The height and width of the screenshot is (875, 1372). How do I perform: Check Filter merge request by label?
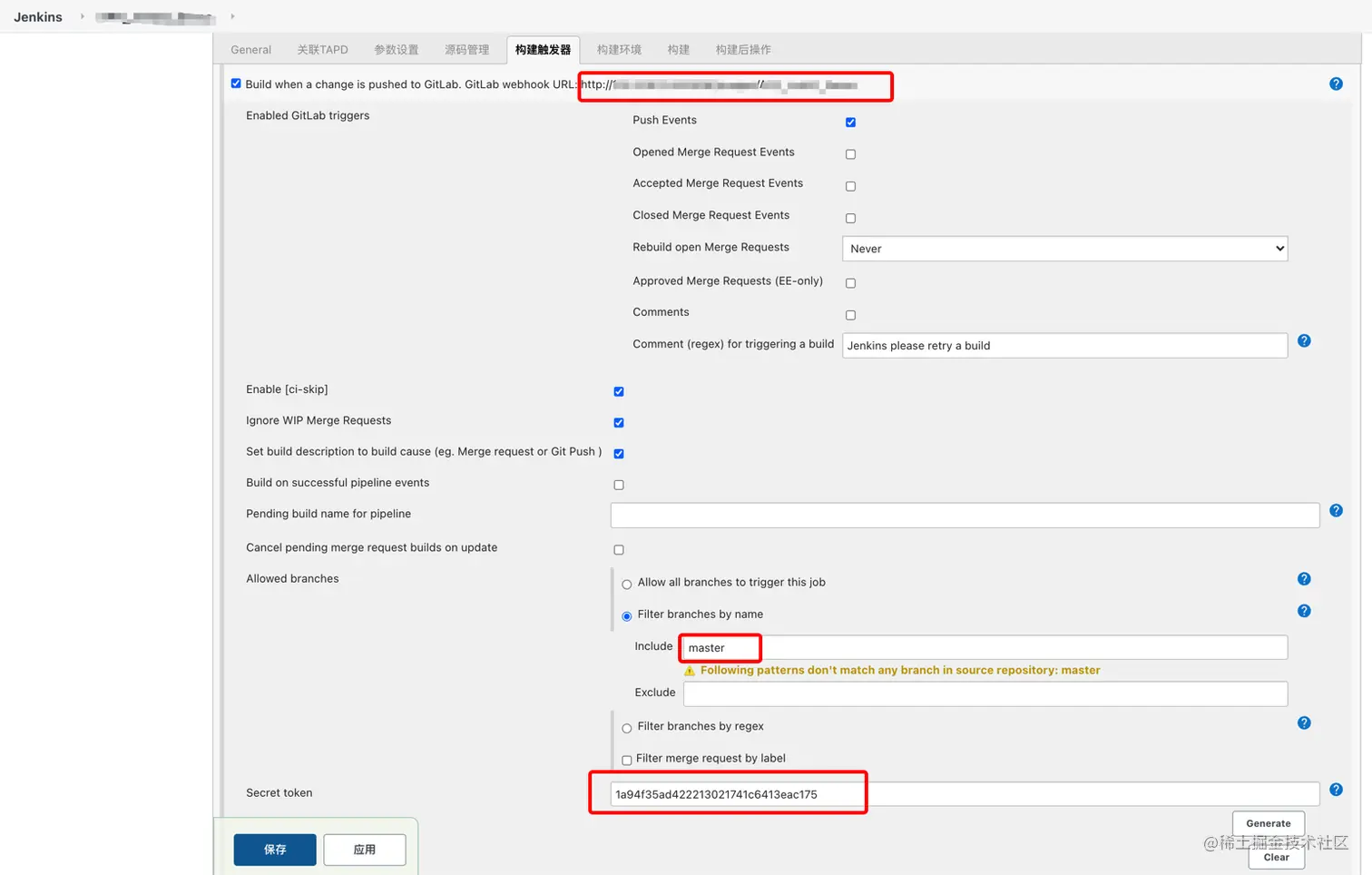tap(627, 760)
